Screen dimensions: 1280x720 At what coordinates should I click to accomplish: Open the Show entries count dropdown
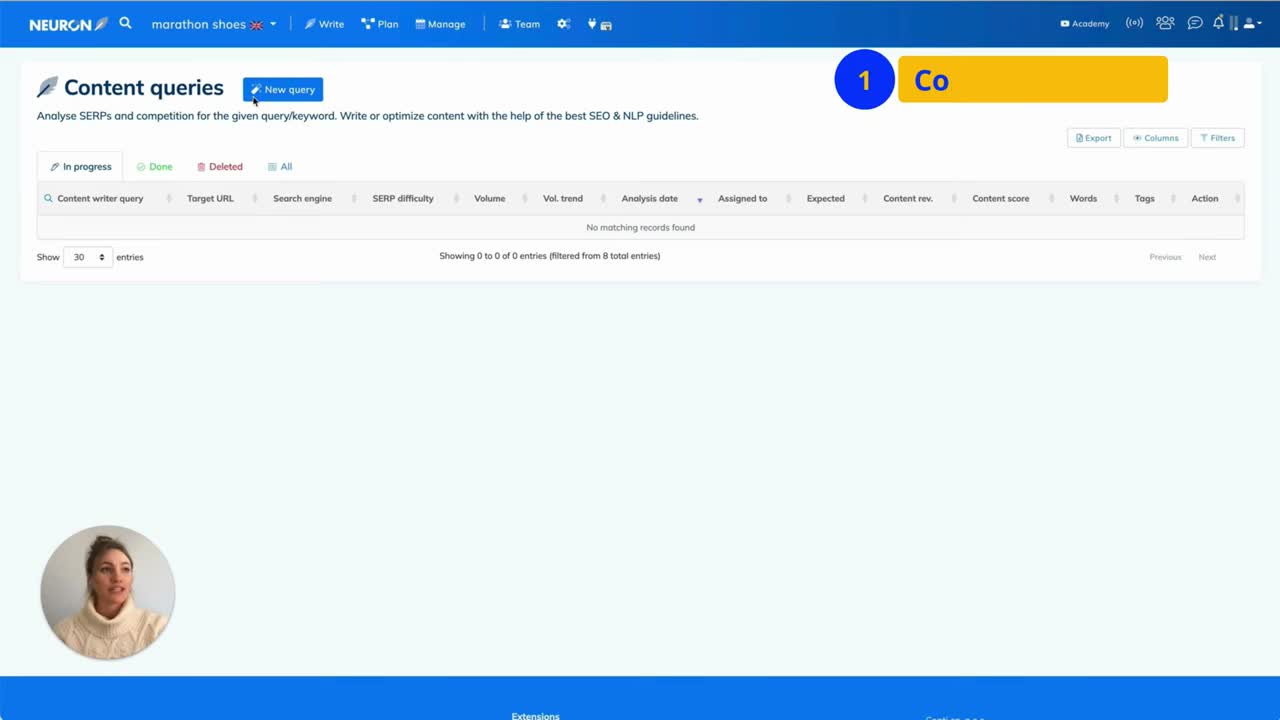coord(88,257)
